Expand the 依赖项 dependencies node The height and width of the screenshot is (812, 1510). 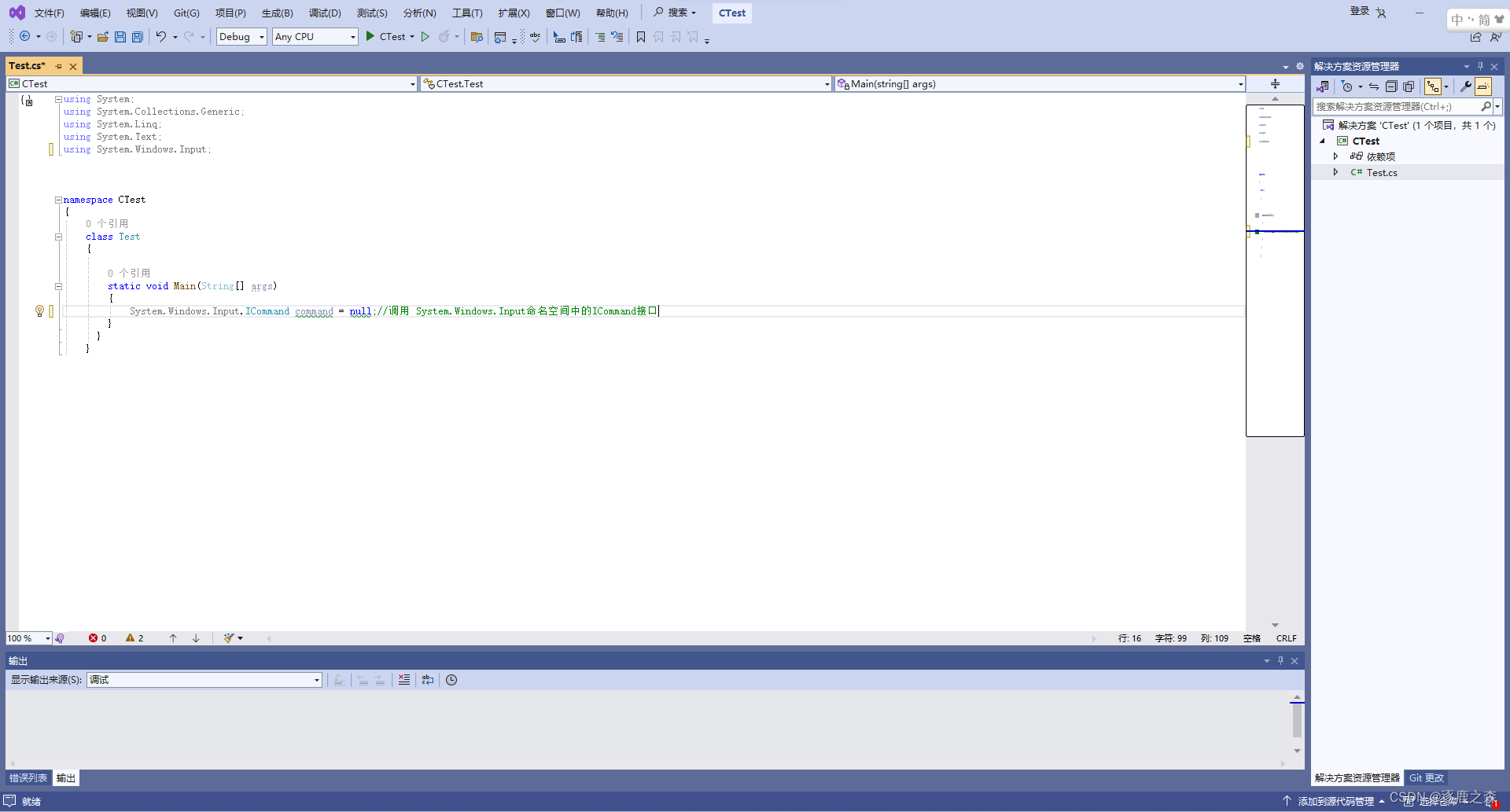pos(1335,156)
